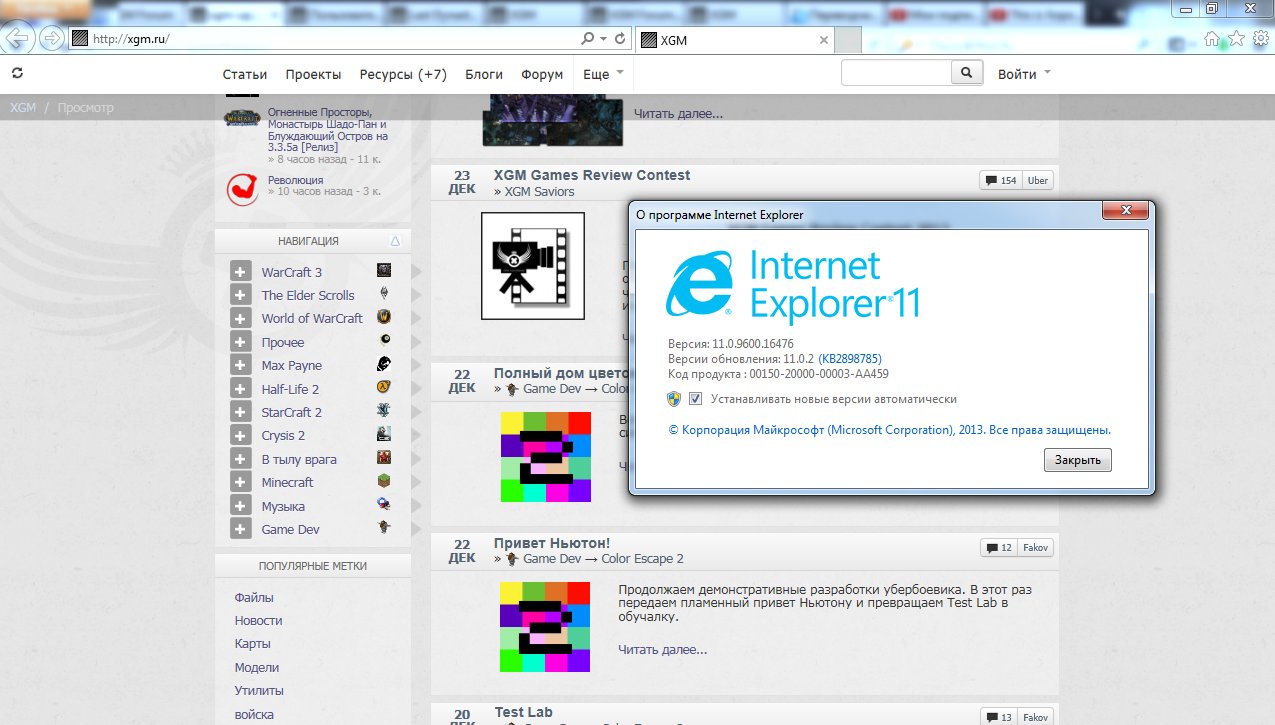Open the browser Home page icon

click(x=1212, y=39)
